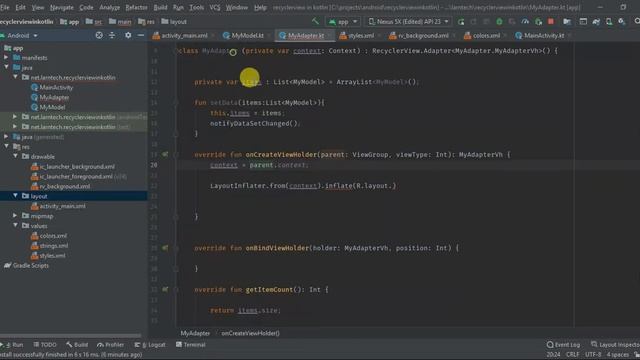Click the red Stop icon
The width and height of the screenshot is (640, 360).
(551, 22)
